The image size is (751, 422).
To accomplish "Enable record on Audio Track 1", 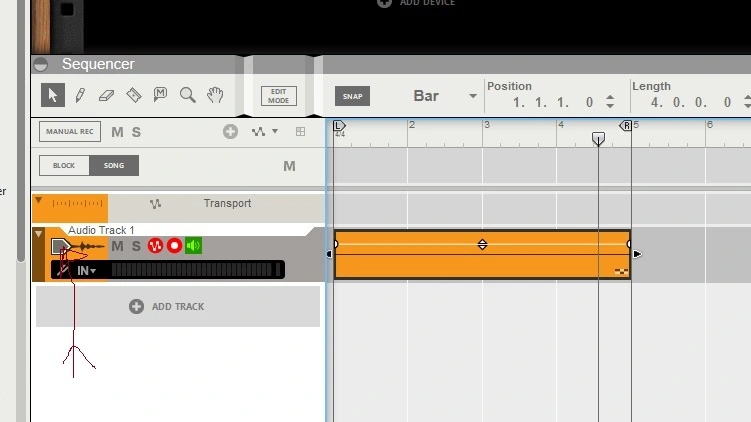I will (174, 246).
